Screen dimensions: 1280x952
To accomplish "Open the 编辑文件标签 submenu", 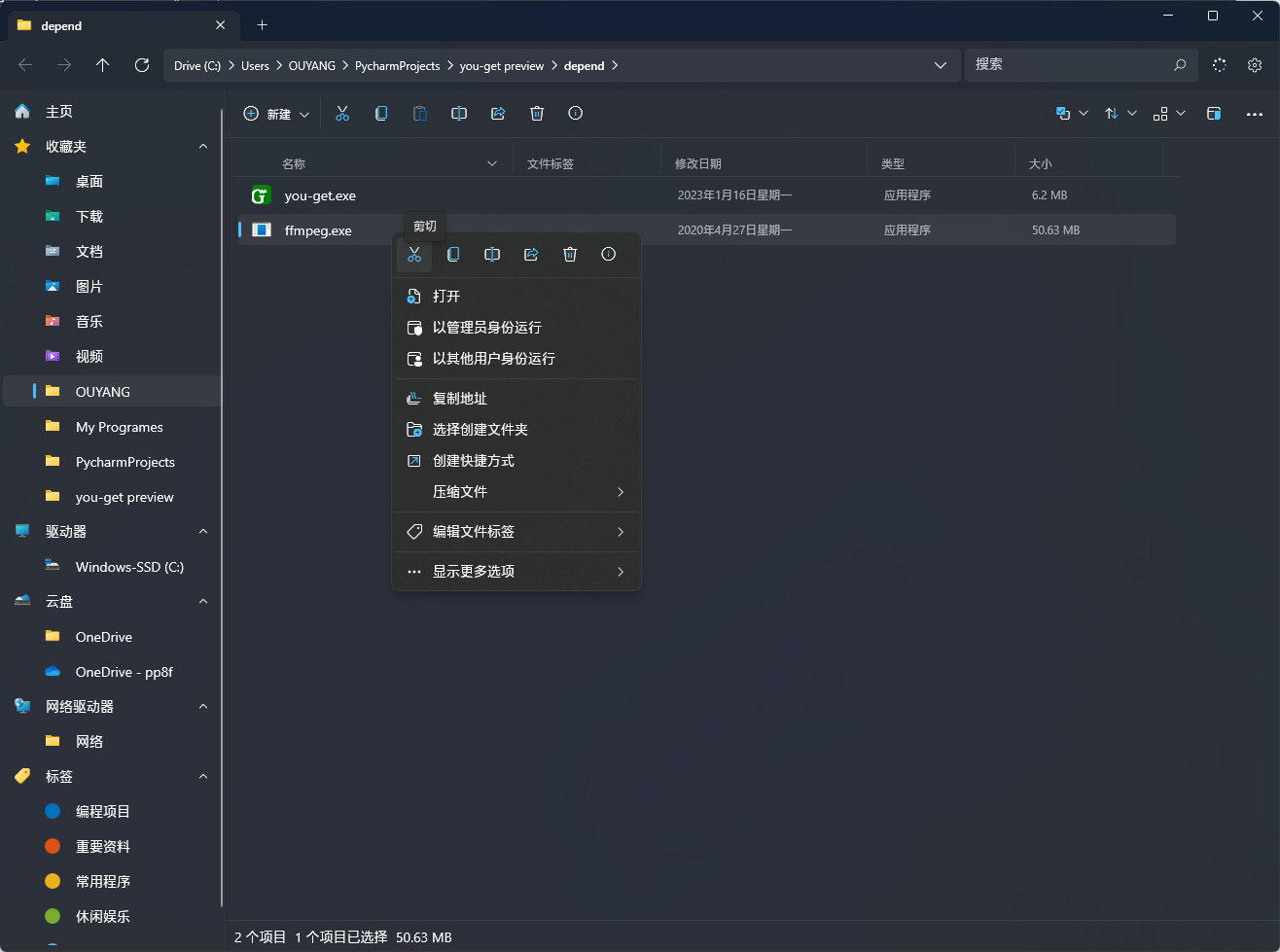I will (516, 532).
